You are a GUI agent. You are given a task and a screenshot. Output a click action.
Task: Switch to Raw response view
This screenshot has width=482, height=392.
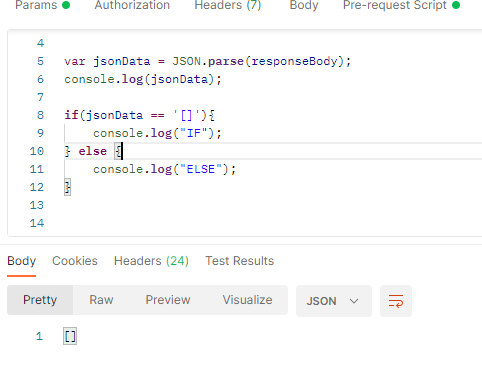pos(101,300)
